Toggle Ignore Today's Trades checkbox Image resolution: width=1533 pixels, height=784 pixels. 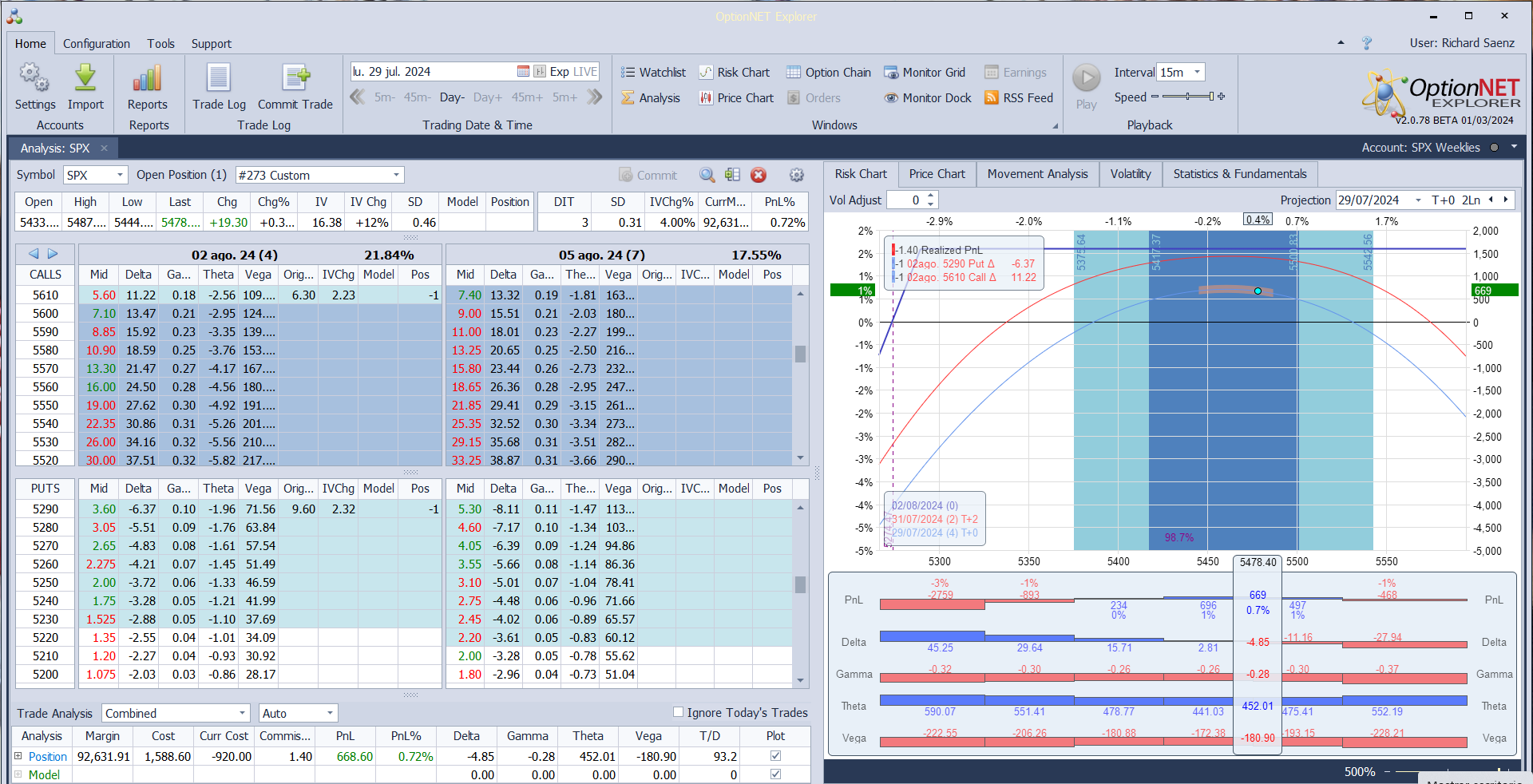pos(678,712)
